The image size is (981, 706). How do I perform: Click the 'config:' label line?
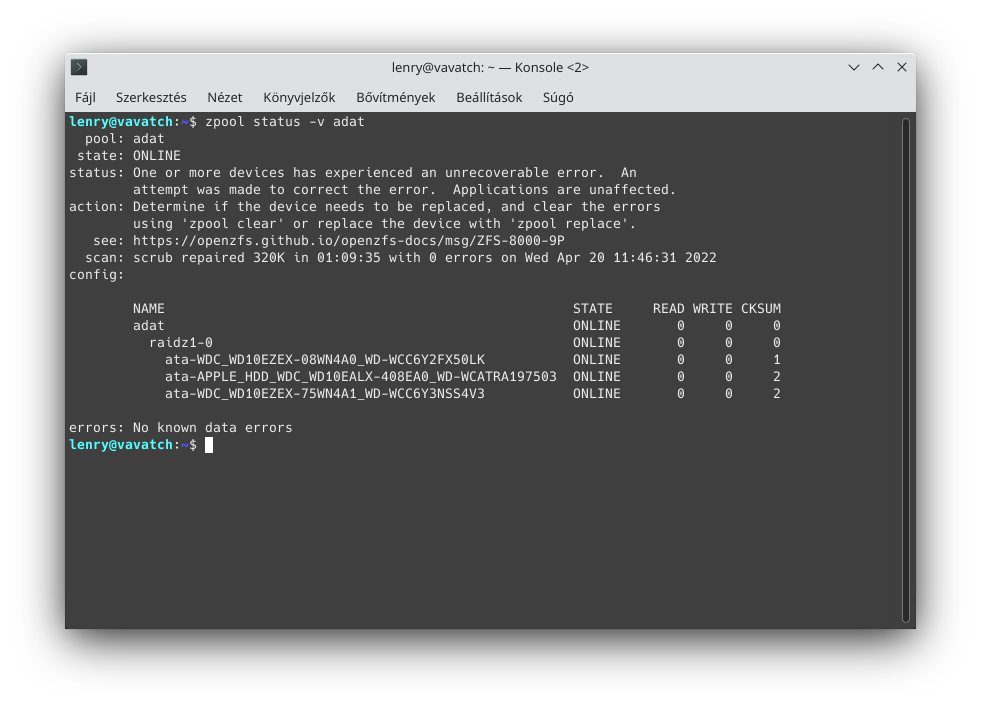96,275
